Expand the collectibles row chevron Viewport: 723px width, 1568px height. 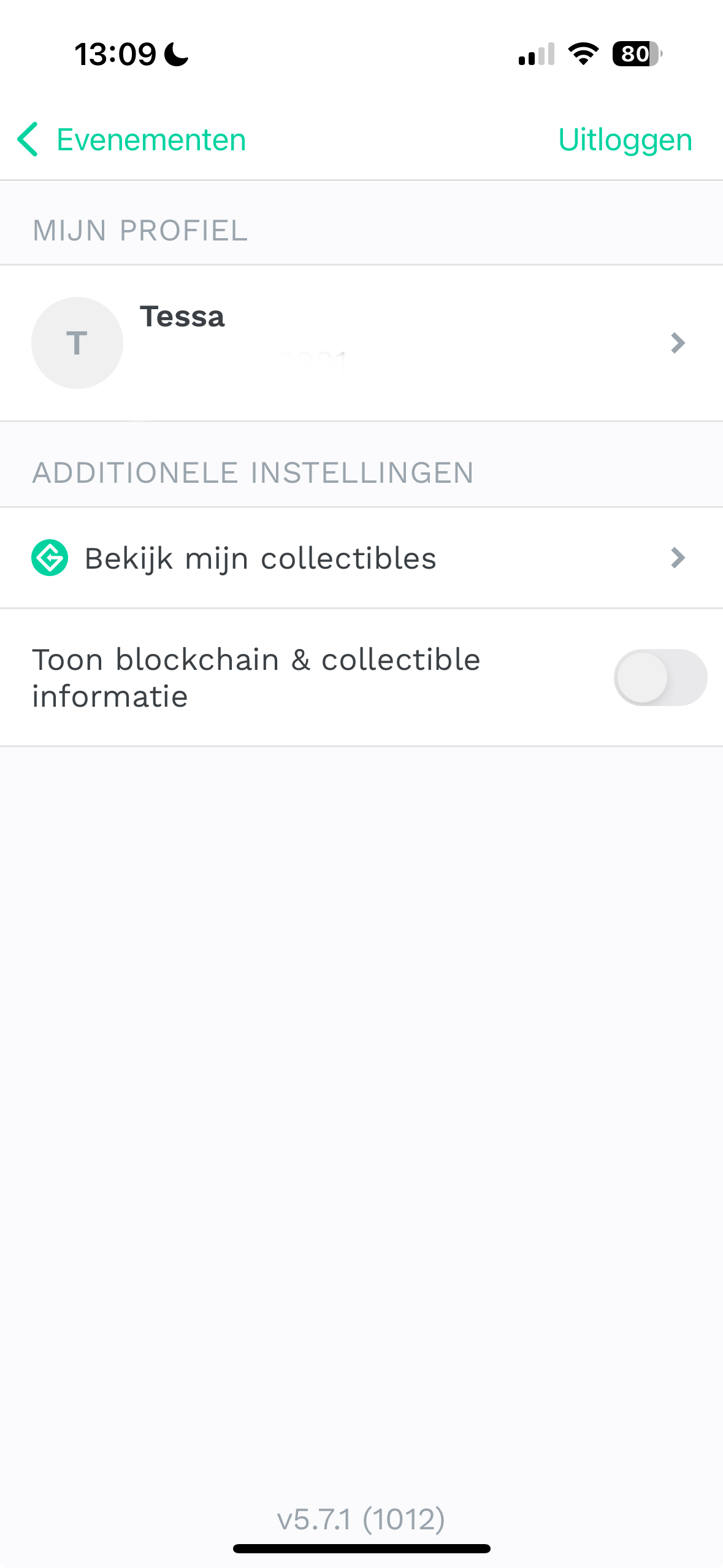(x=678, y=558)
